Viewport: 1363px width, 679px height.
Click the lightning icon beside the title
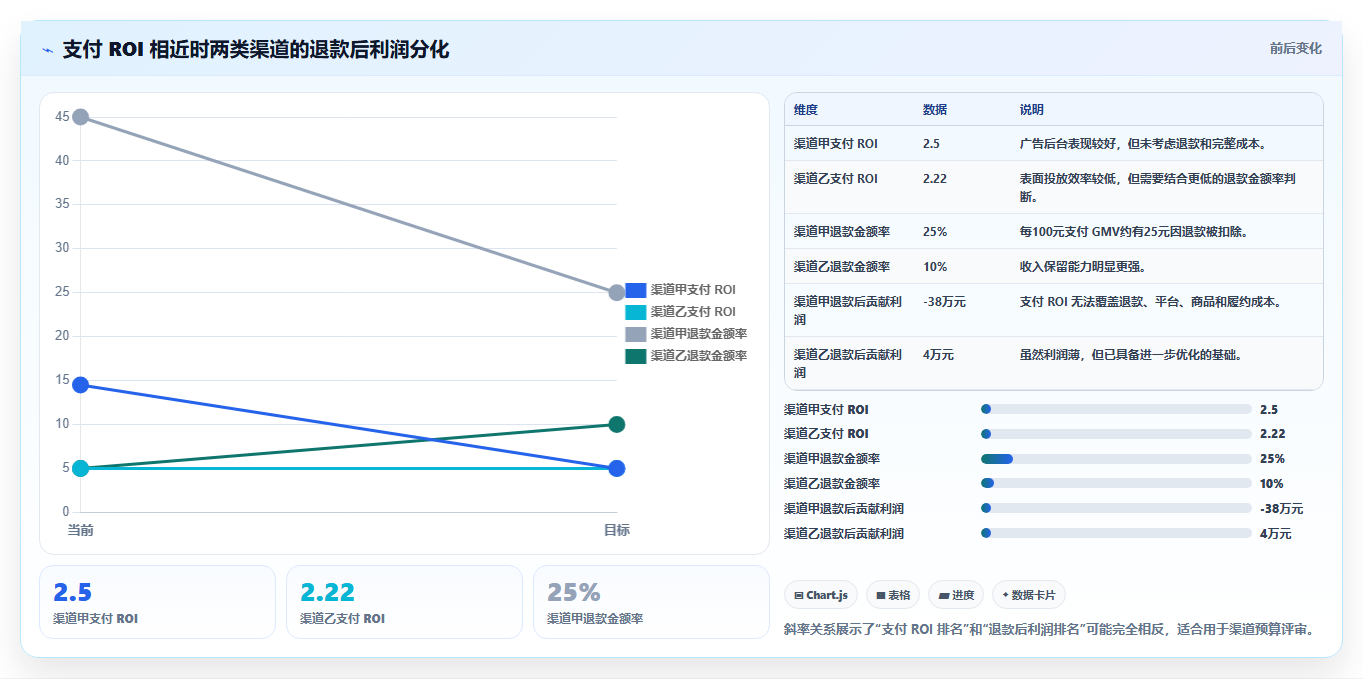click(47, 49)
